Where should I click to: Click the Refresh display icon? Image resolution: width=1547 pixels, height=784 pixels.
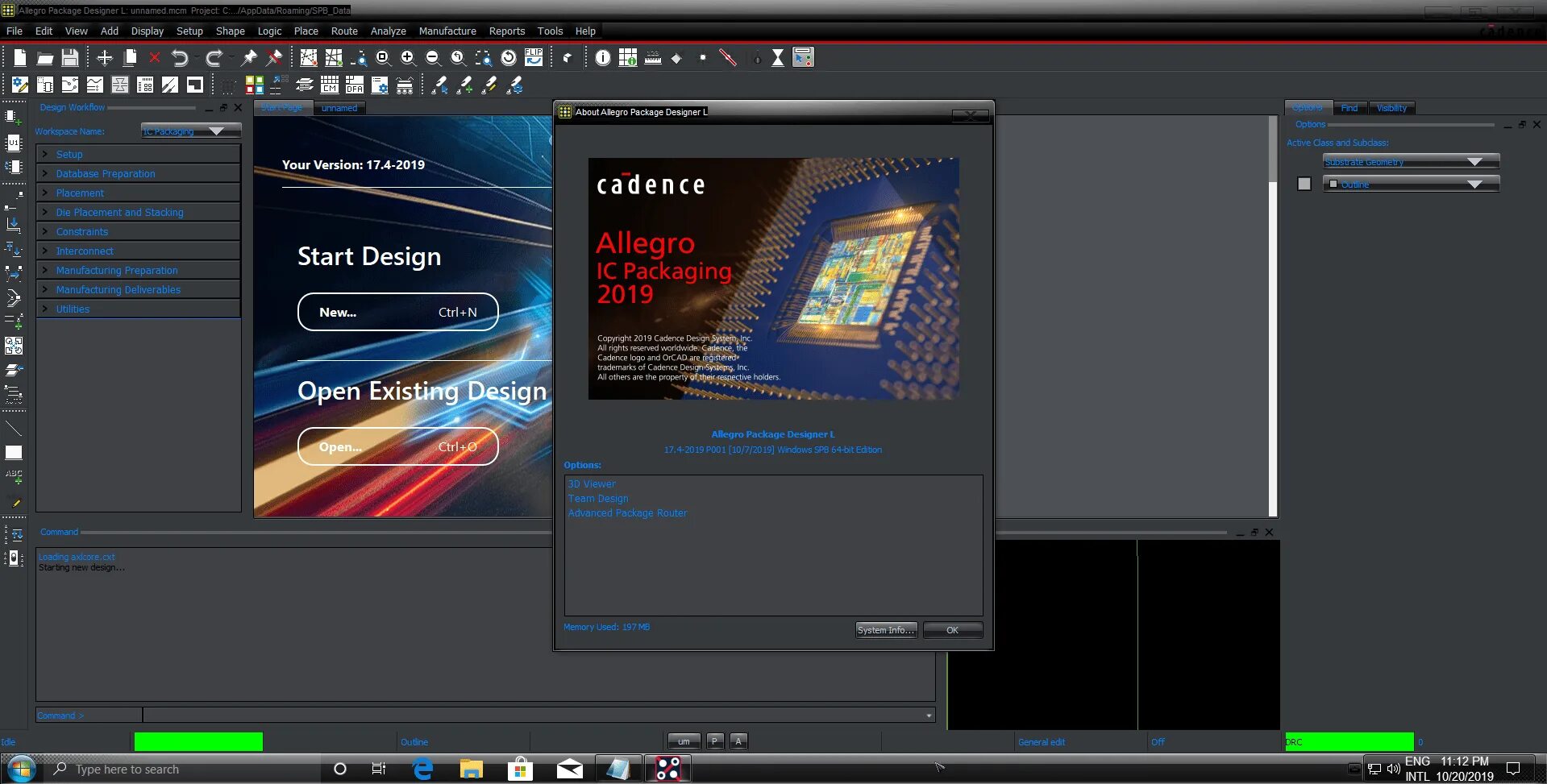click(x=509, y=57)
